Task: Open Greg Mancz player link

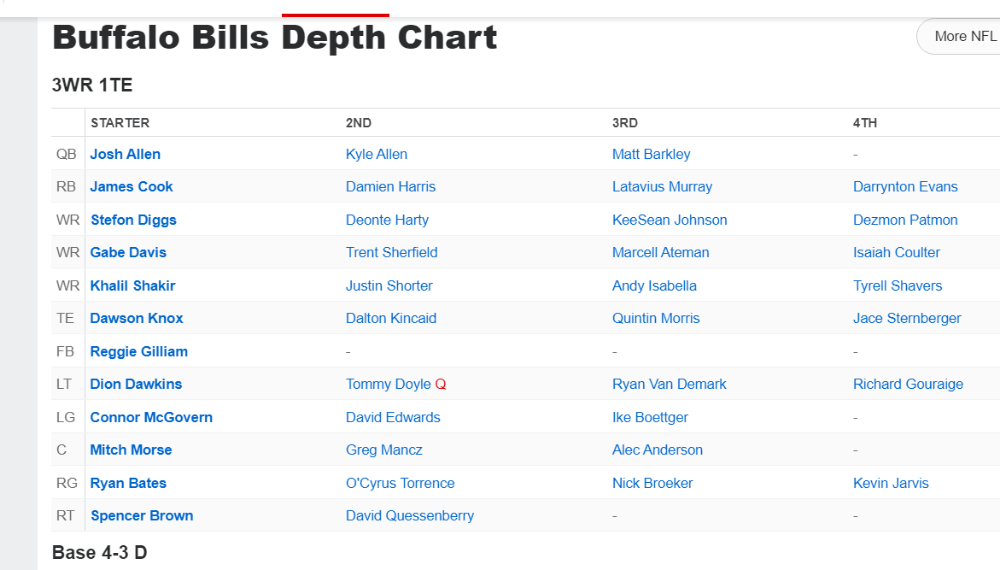Action: pyautogui.click(x=384, y=449)
